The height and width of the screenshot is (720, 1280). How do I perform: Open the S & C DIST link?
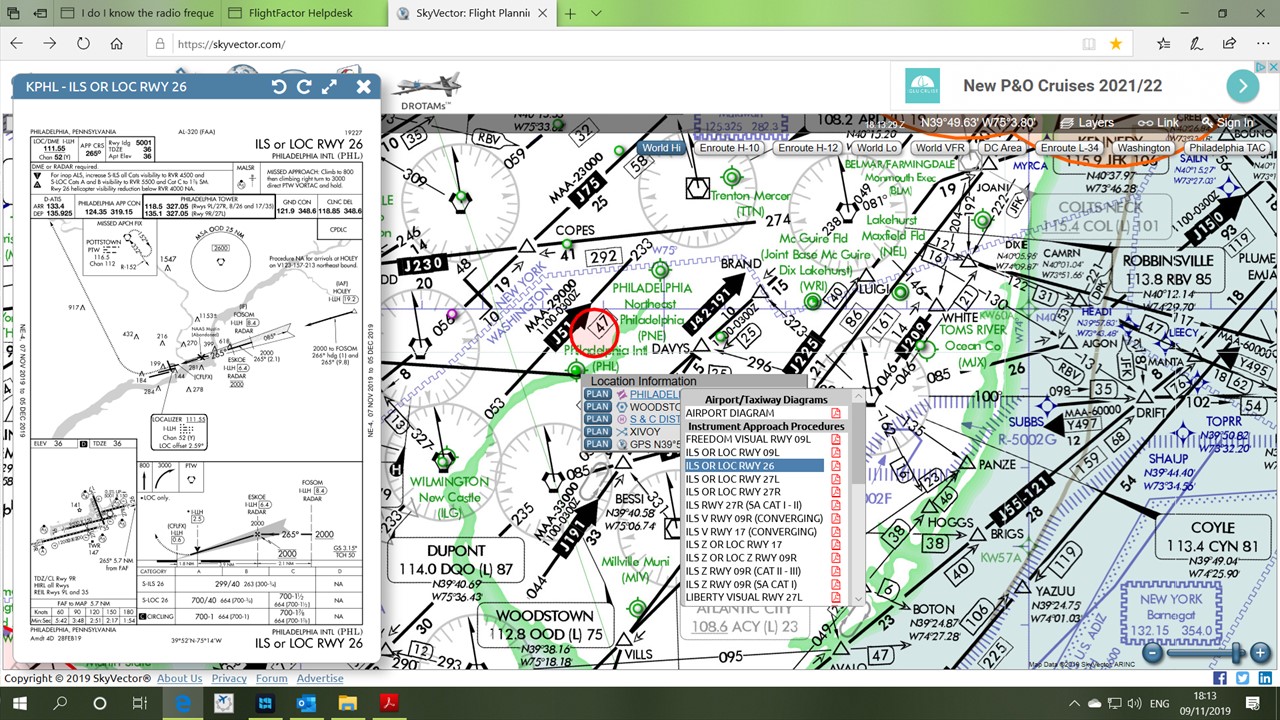pos(655,419)
